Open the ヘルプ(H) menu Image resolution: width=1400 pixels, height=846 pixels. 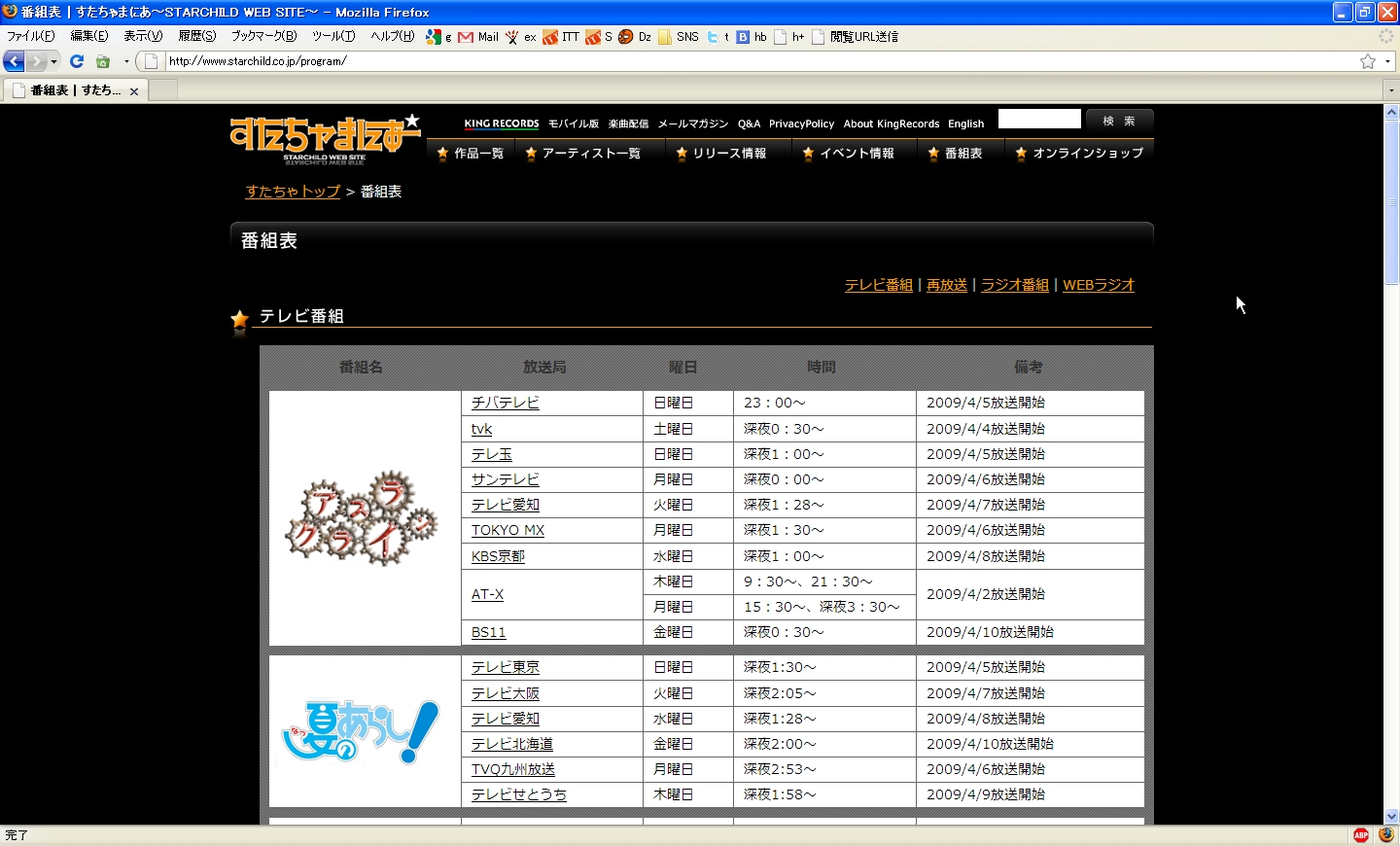(393, 37)
